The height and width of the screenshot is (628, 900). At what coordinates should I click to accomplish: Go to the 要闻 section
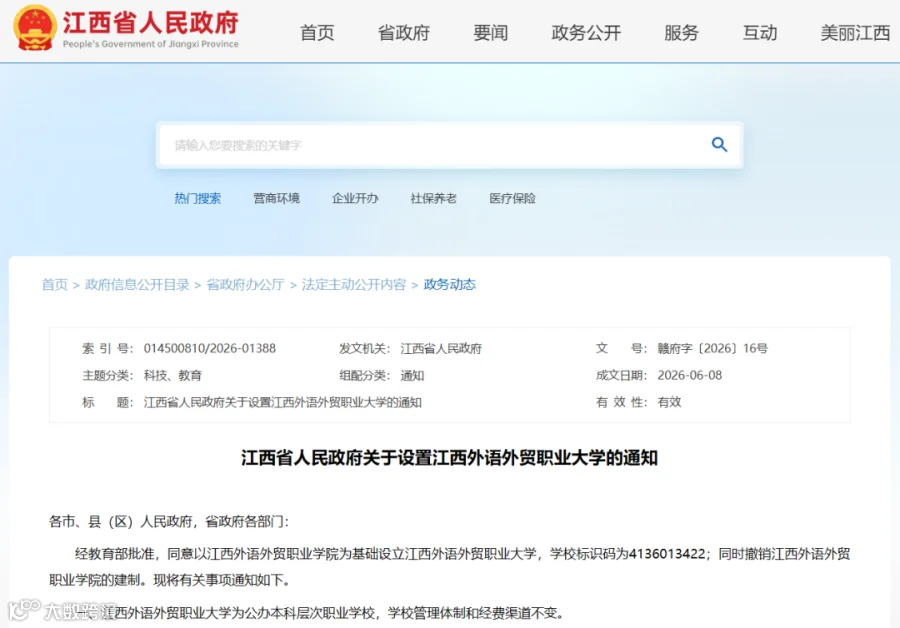[490, 33]
